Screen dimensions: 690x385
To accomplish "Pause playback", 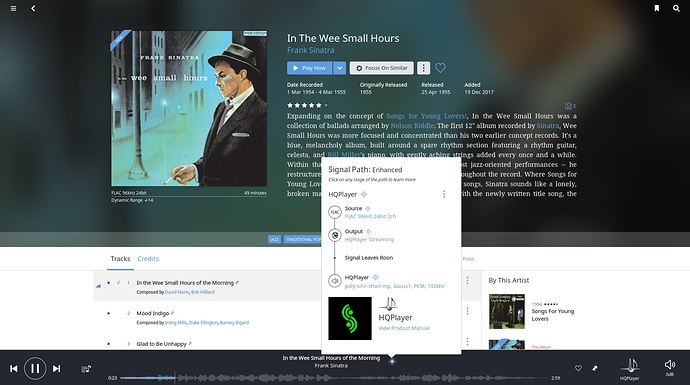I will coord(35,368).
